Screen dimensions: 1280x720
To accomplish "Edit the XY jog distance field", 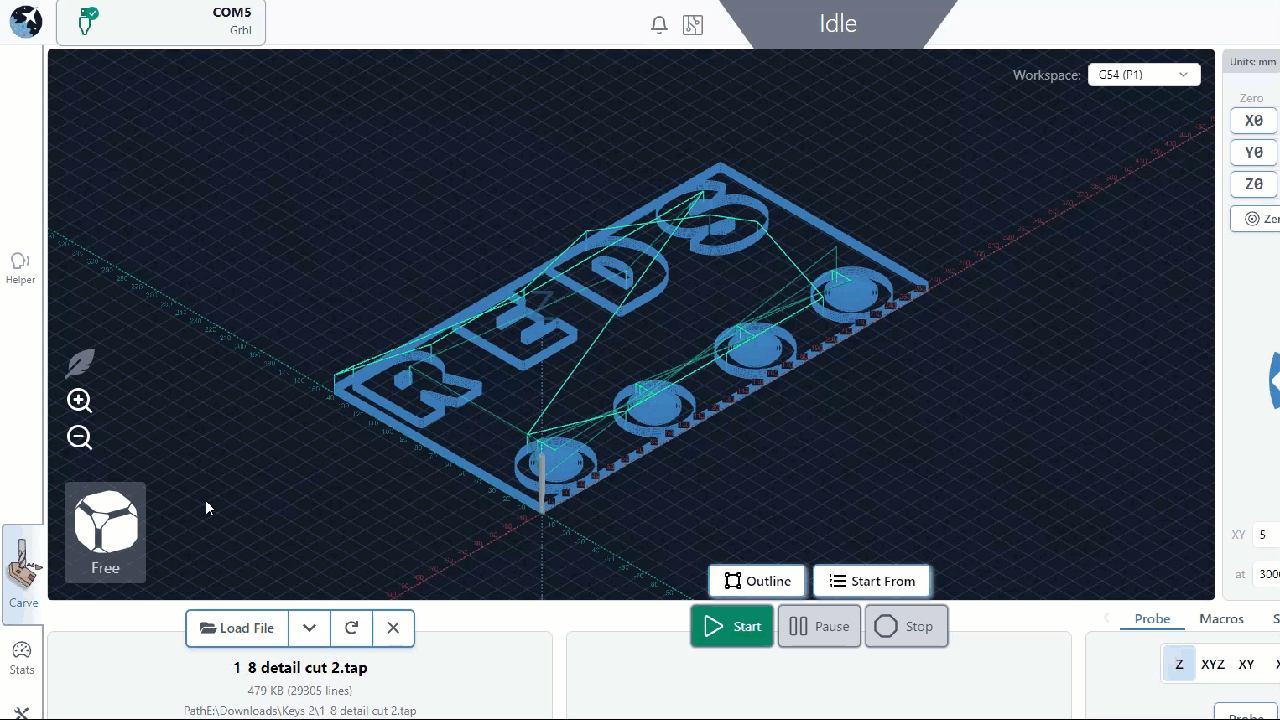I will 1267,535.
